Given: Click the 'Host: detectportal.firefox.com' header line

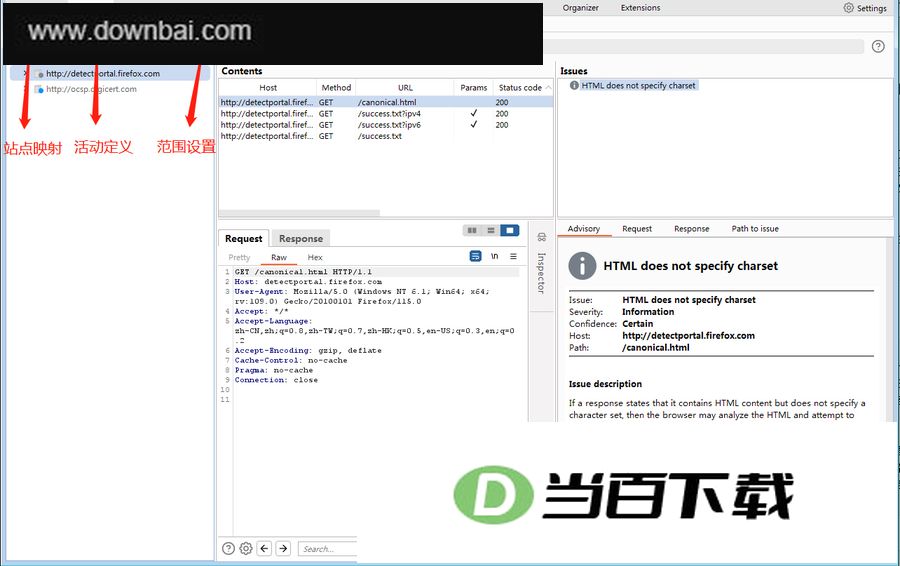Looking at the screenshot, I should [x=308, y=282].
